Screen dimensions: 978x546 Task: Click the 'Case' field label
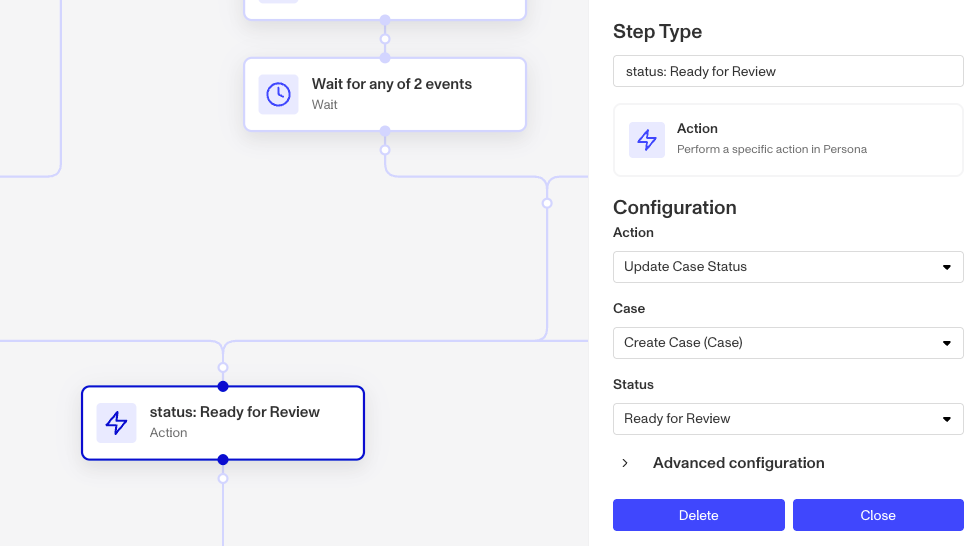[629, 308]
